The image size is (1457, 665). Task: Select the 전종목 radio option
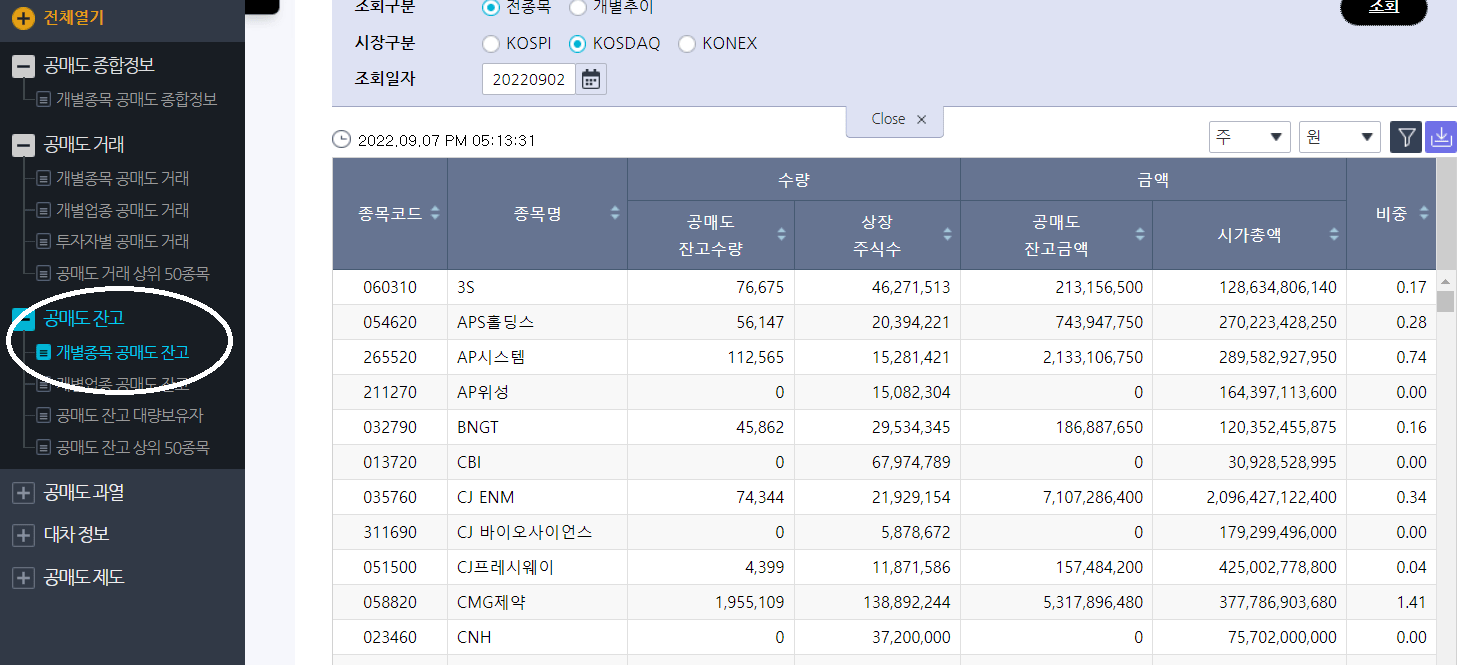[x=490, y=7]
